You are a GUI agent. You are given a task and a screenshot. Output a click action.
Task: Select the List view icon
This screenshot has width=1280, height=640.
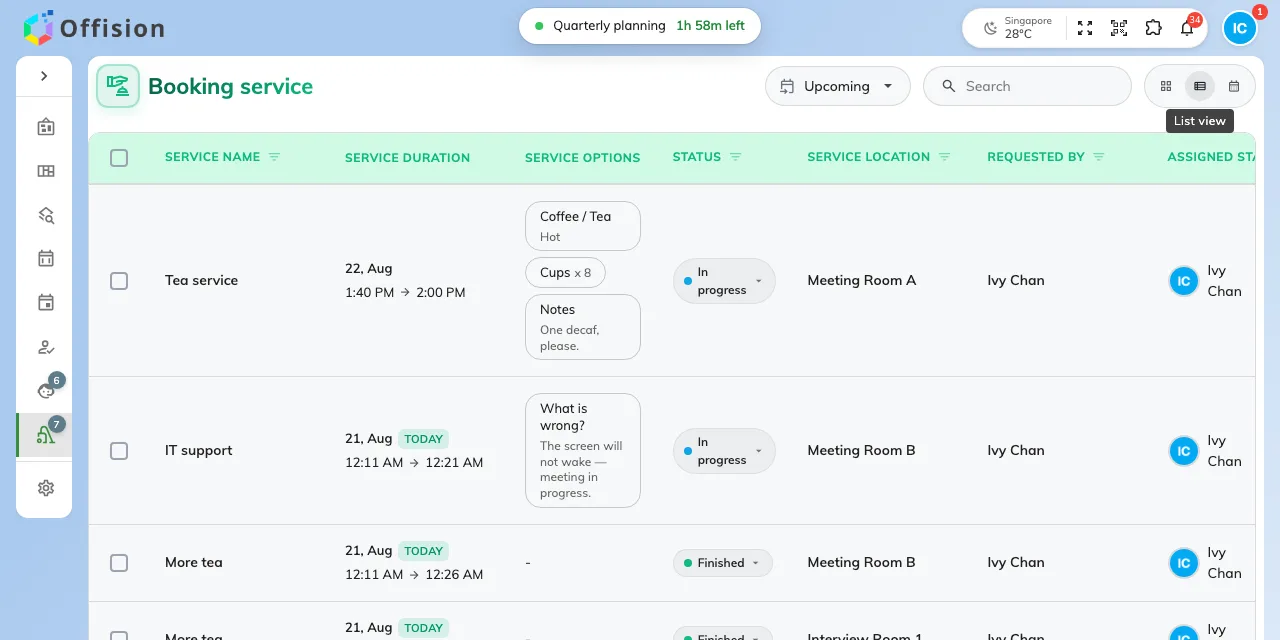pos(1200,86)
